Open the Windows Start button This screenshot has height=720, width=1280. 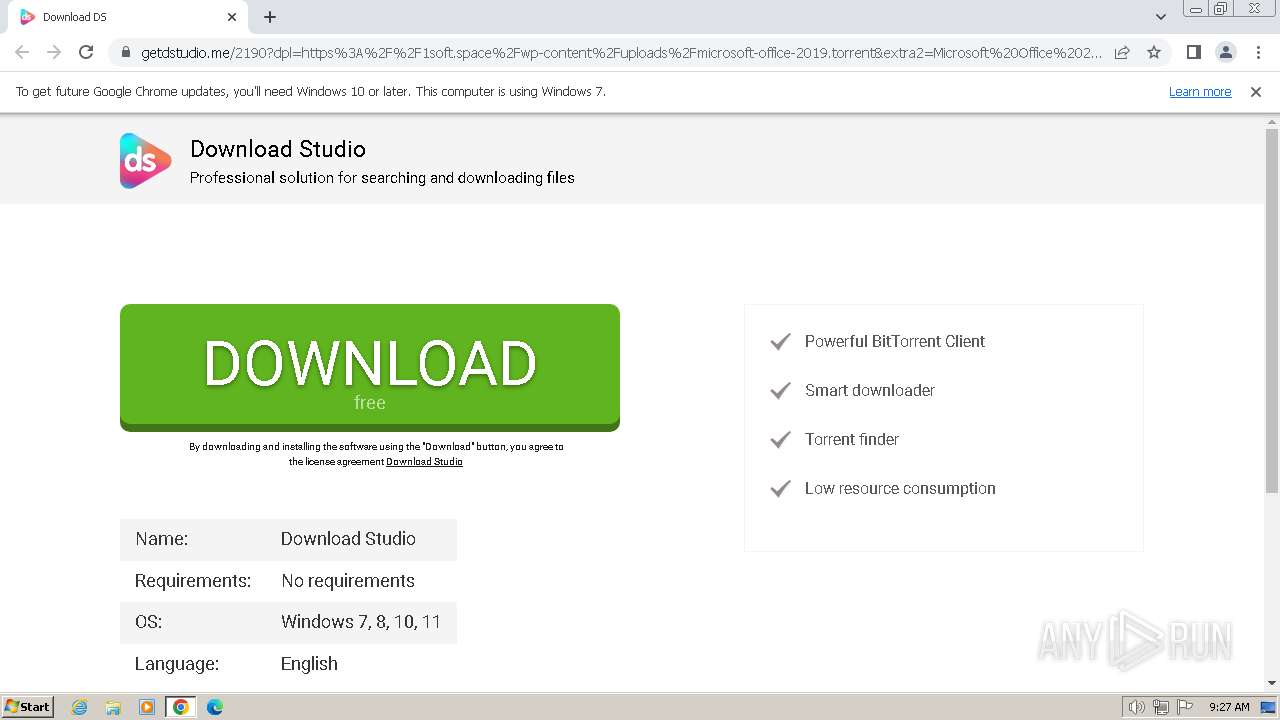tap(28, 706)
